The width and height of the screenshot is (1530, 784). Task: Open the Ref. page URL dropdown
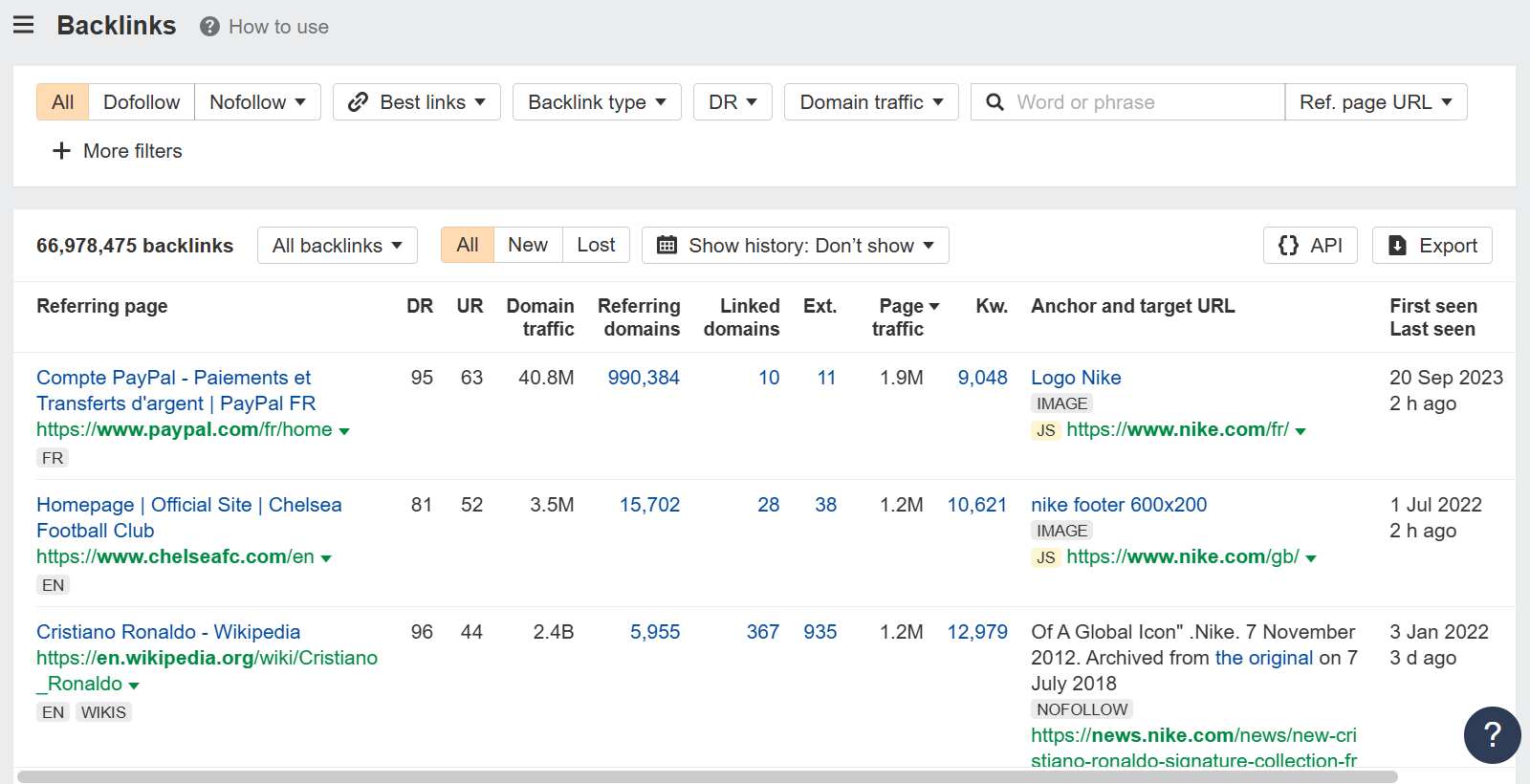coord(1376,102)
